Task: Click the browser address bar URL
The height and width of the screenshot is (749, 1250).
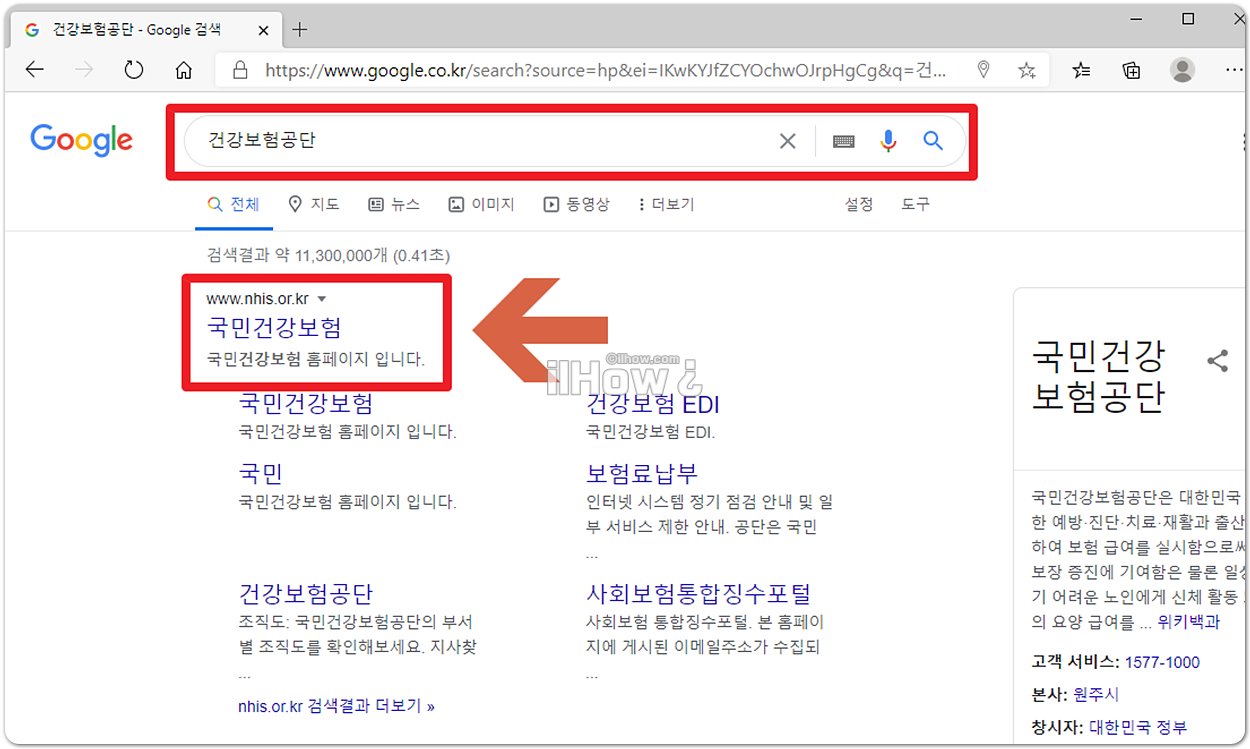Action: pos(605,70)
